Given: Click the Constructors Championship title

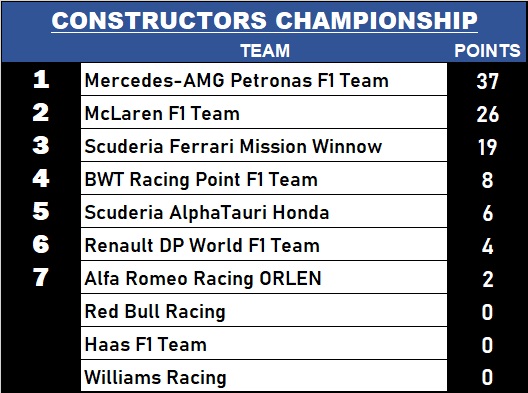Looking at the screenshot, I should point(264,21).
